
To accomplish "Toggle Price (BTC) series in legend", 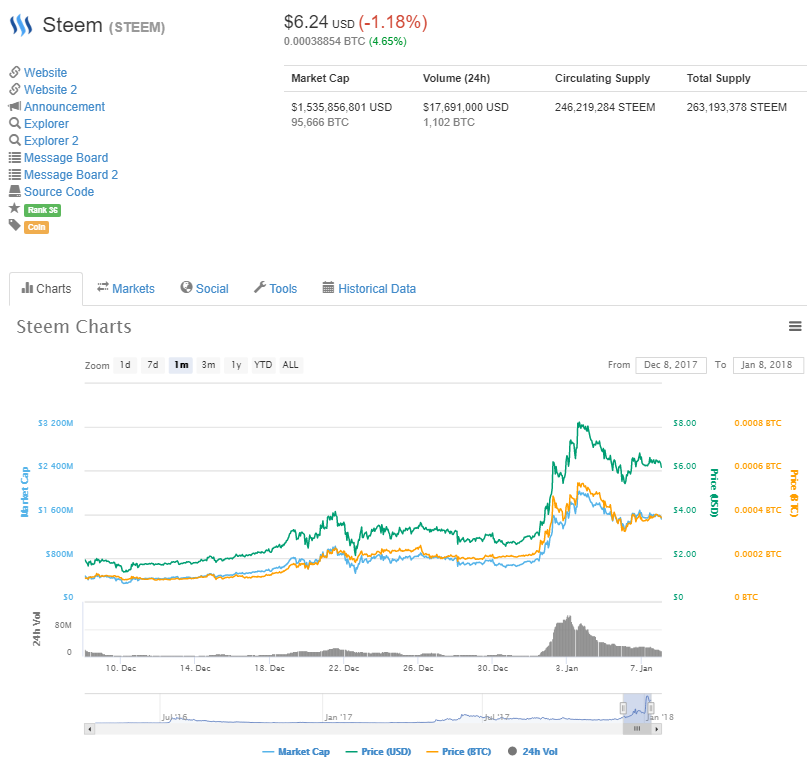I will (x=459, y=752).
